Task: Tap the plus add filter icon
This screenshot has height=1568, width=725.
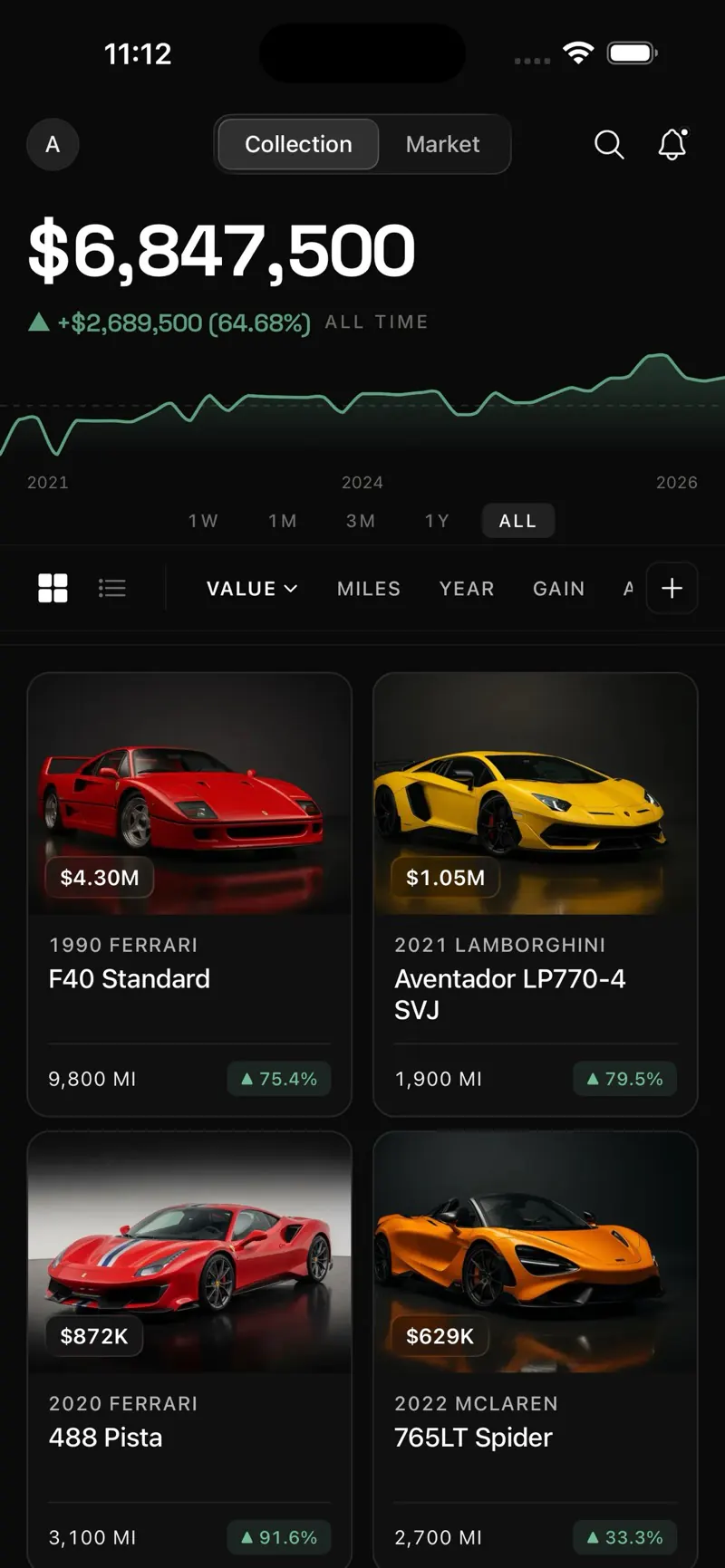Action: [x=672, y=588]
